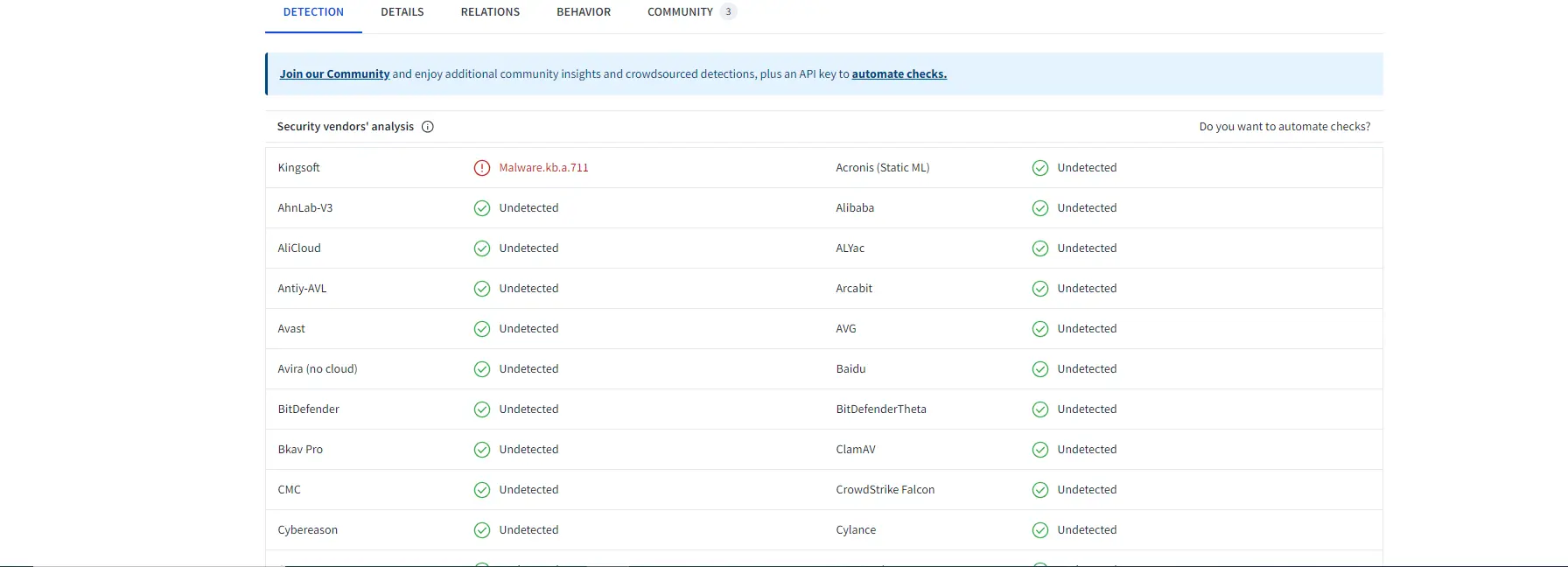Click the green check icon for Bkav Pro
This screenshot has width=1568, height=567.
[482, 450]
